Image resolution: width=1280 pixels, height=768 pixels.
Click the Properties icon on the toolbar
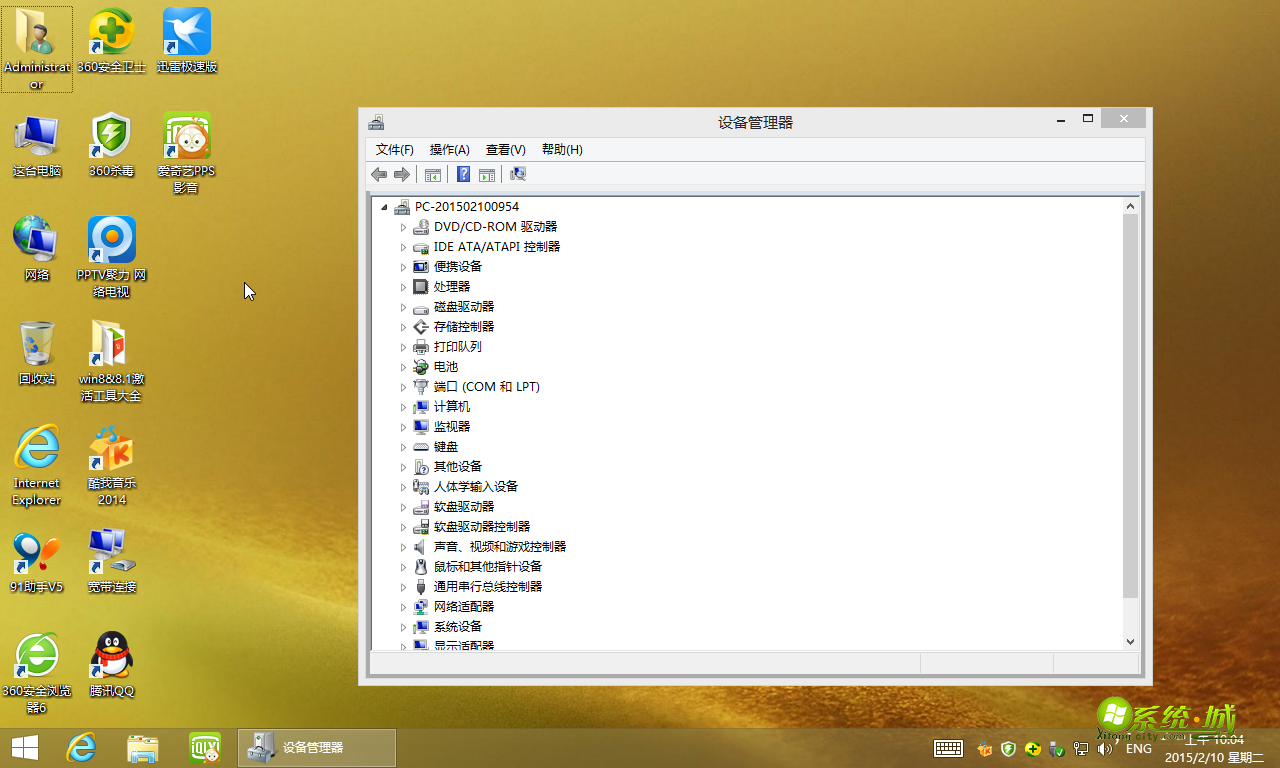487,174
